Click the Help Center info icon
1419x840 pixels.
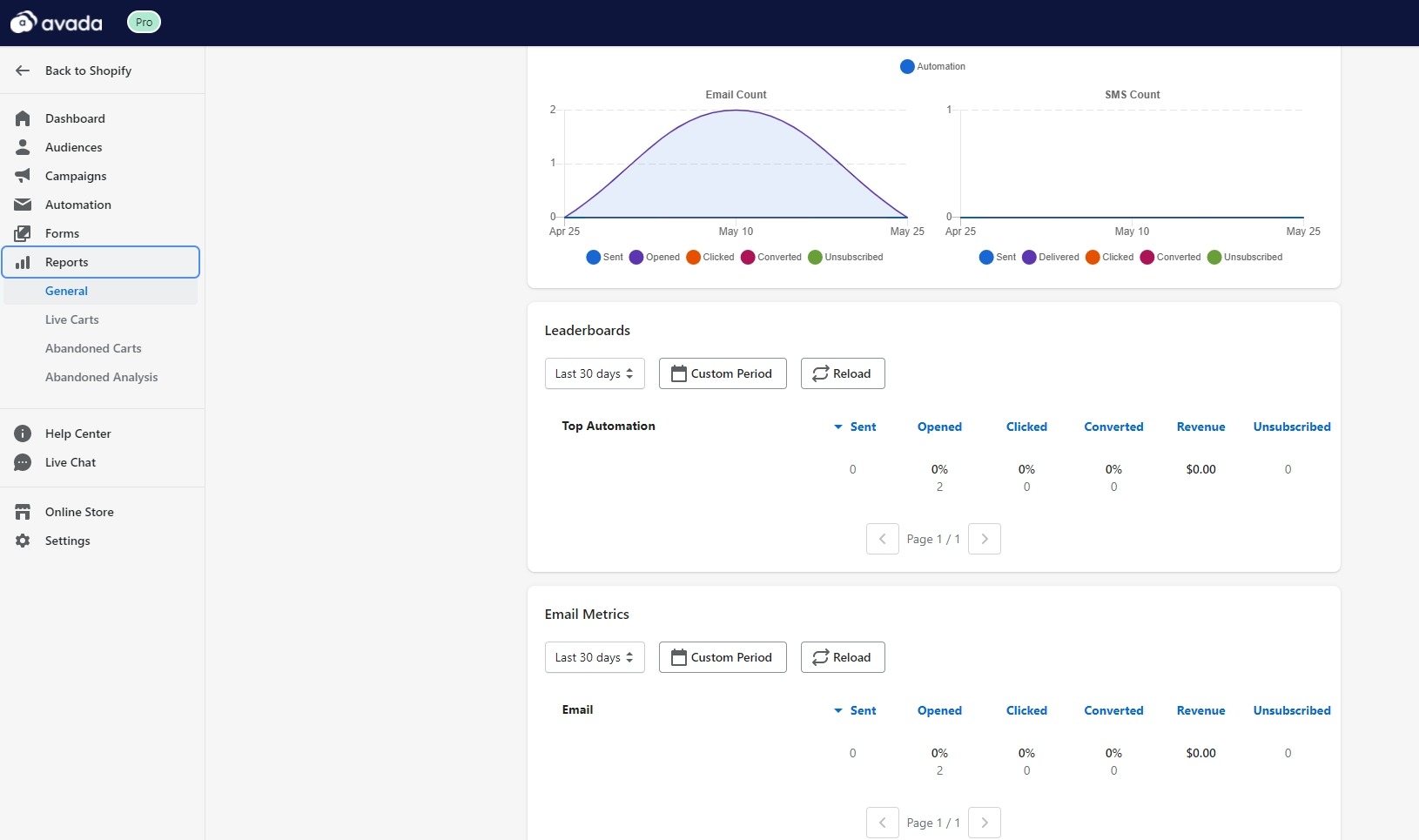pyautogui.click(x=23, y=433)
